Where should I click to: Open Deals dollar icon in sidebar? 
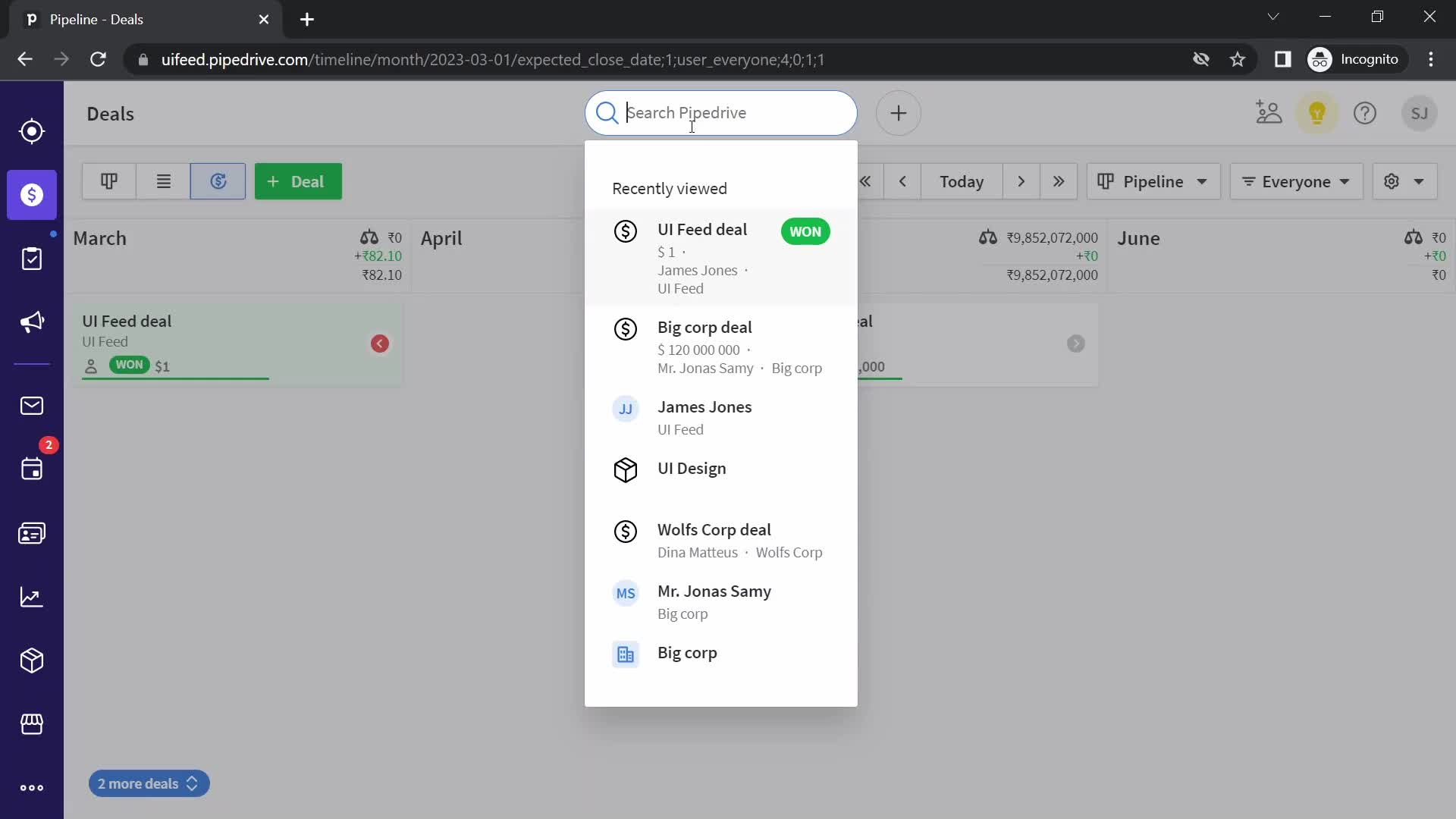[32, 195]
